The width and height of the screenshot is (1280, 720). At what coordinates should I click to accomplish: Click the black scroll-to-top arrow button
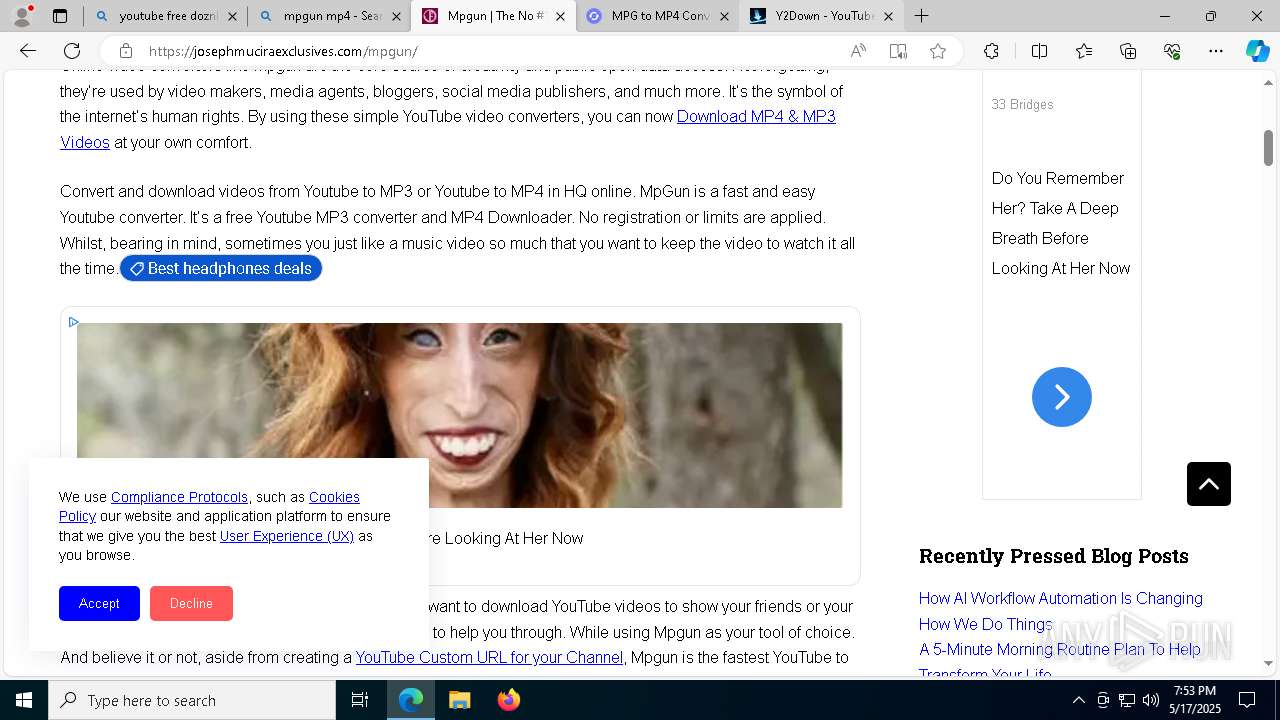[x=1208, y=484]
